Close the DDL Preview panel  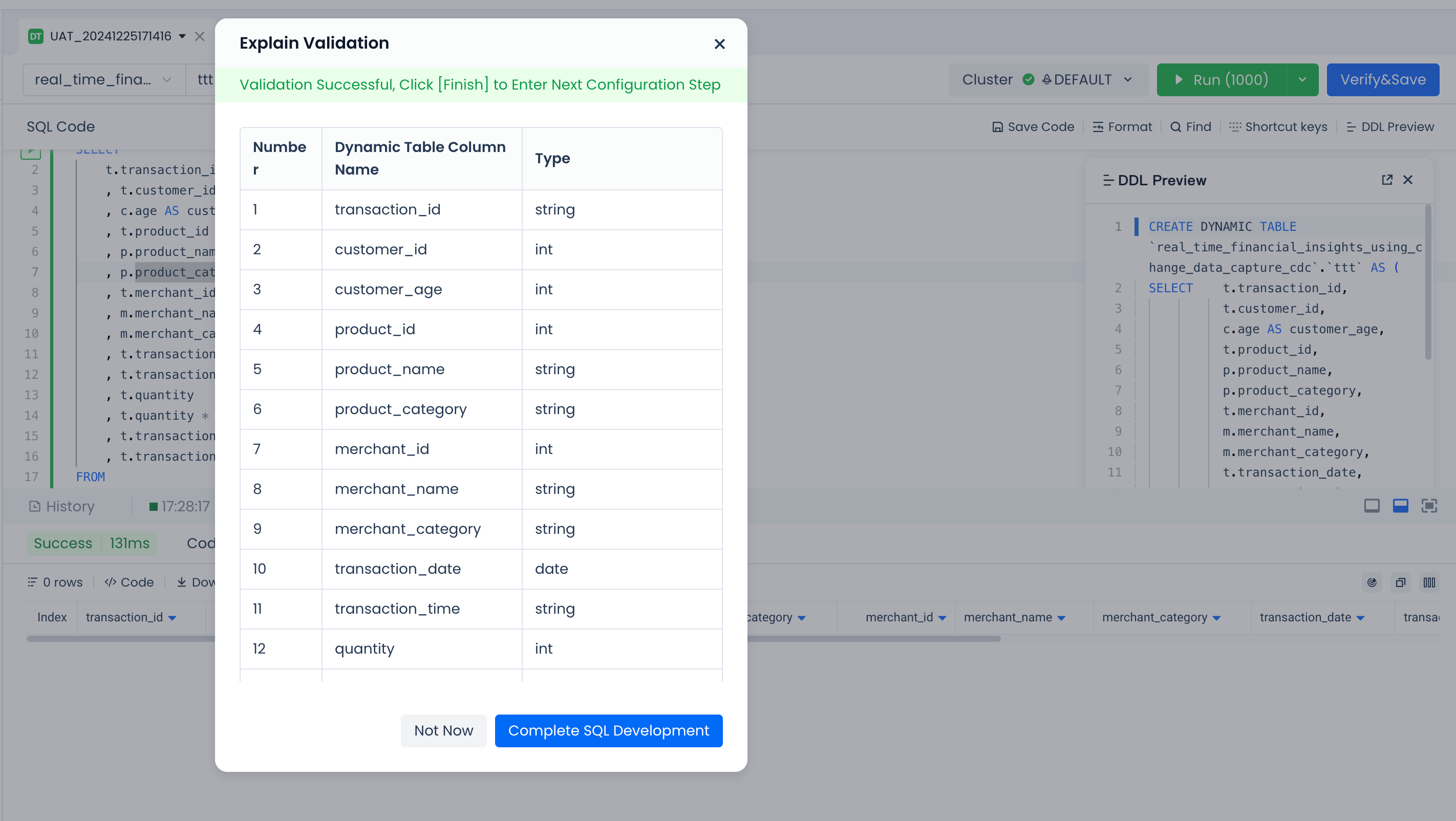point(1408,180)
